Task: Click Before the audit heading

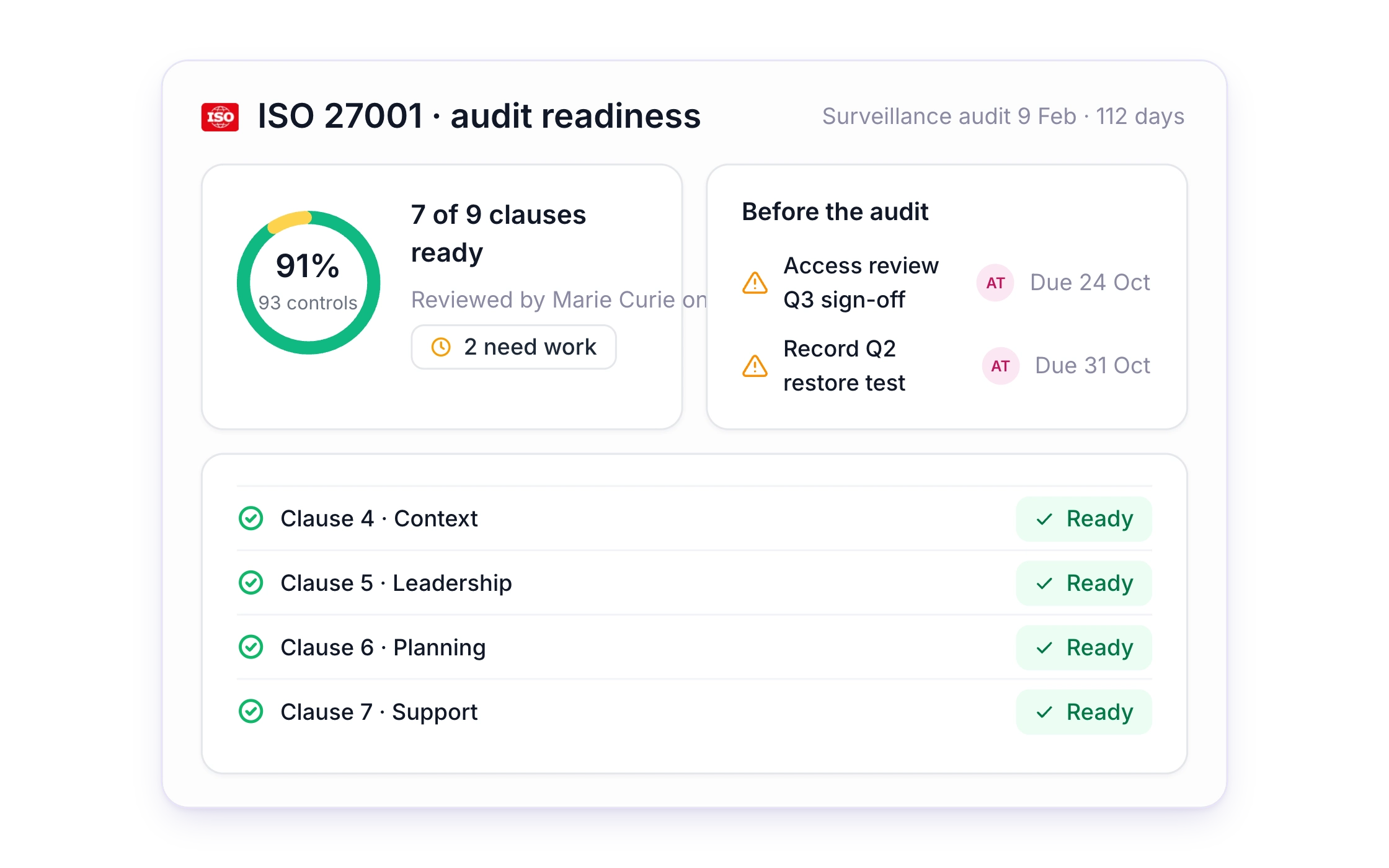Action: pyautogui.click(x=835, y=212)
